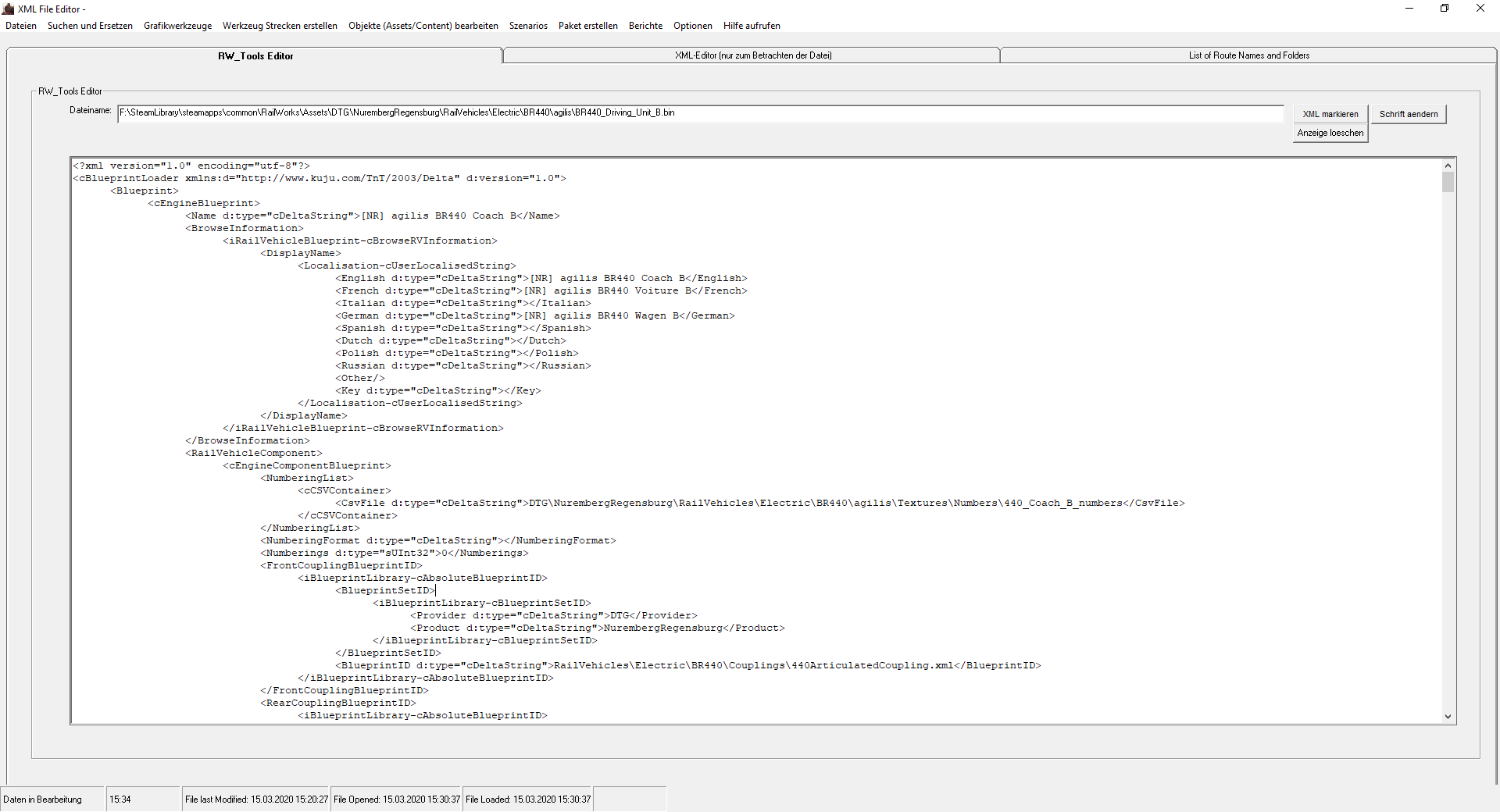The height and width of the screenshot is (812, 1500).
Task: Click the empty Italian localisation line
Action: pos(463,303)
